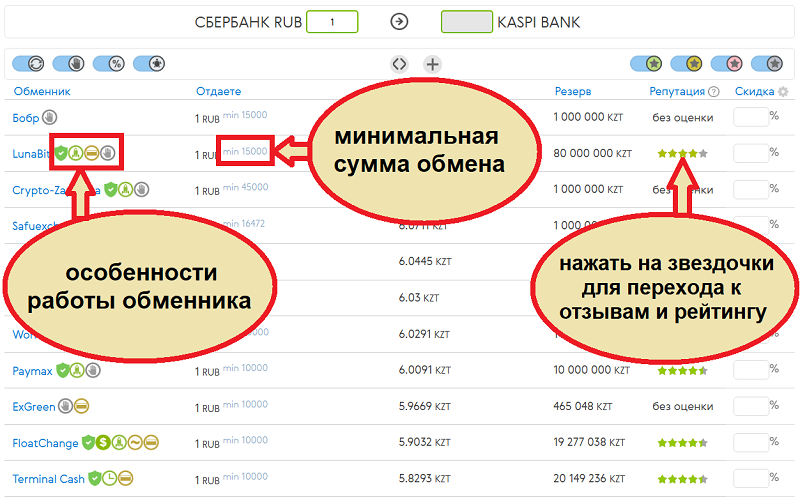Toggle the pink star reputation filter
800x504 pixels.
tap(727, 64)
